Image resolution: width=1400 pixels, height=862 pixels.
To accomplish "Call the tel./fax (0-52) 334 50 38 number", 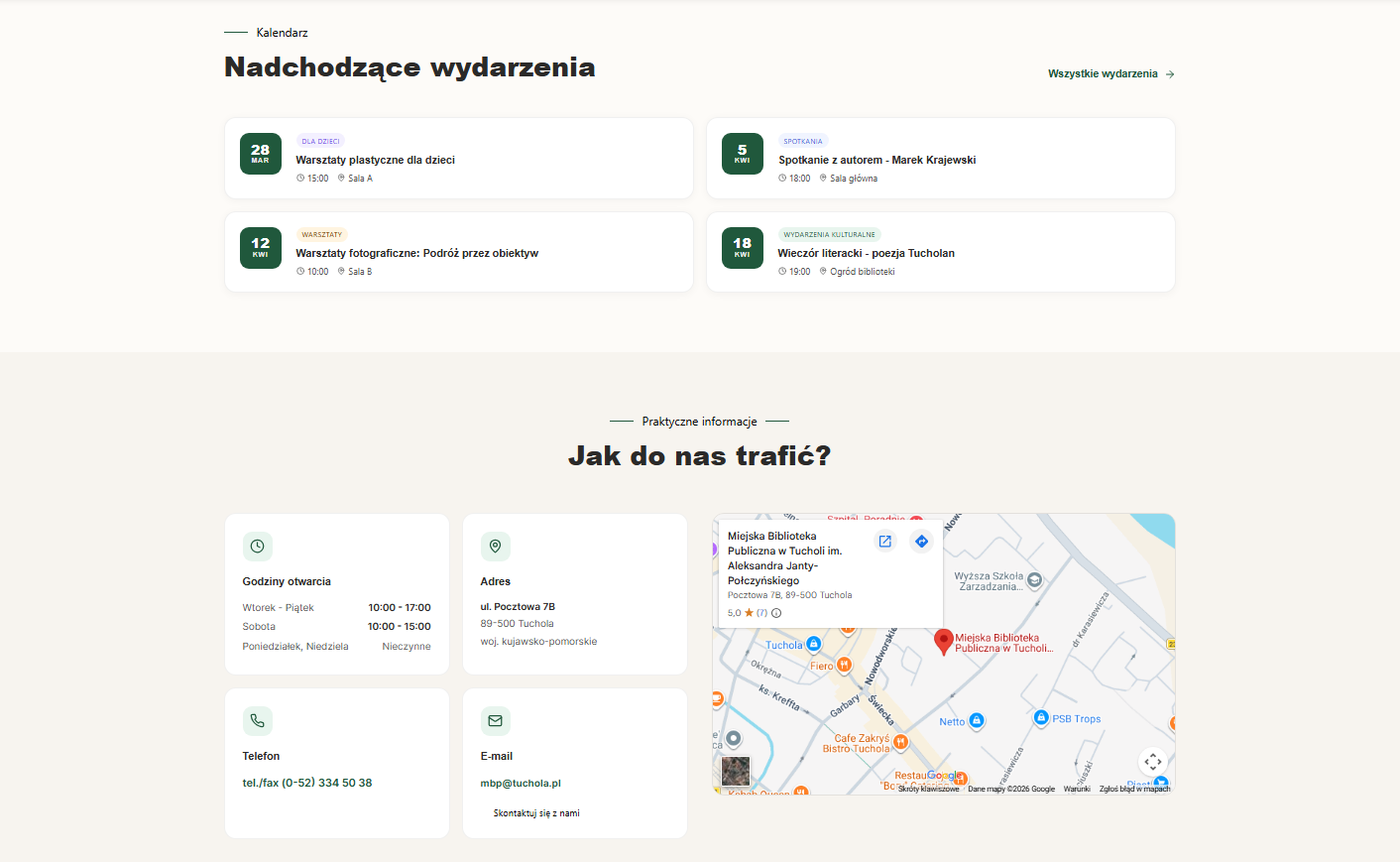I will point(307,783).
